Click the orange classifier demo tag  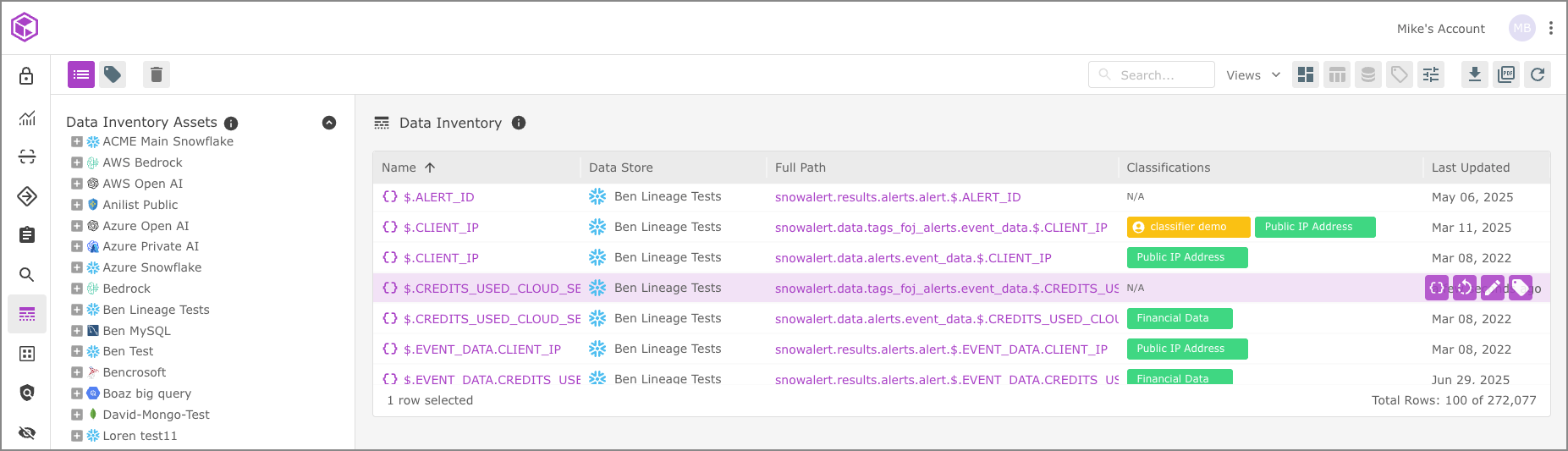[1188, 227]
